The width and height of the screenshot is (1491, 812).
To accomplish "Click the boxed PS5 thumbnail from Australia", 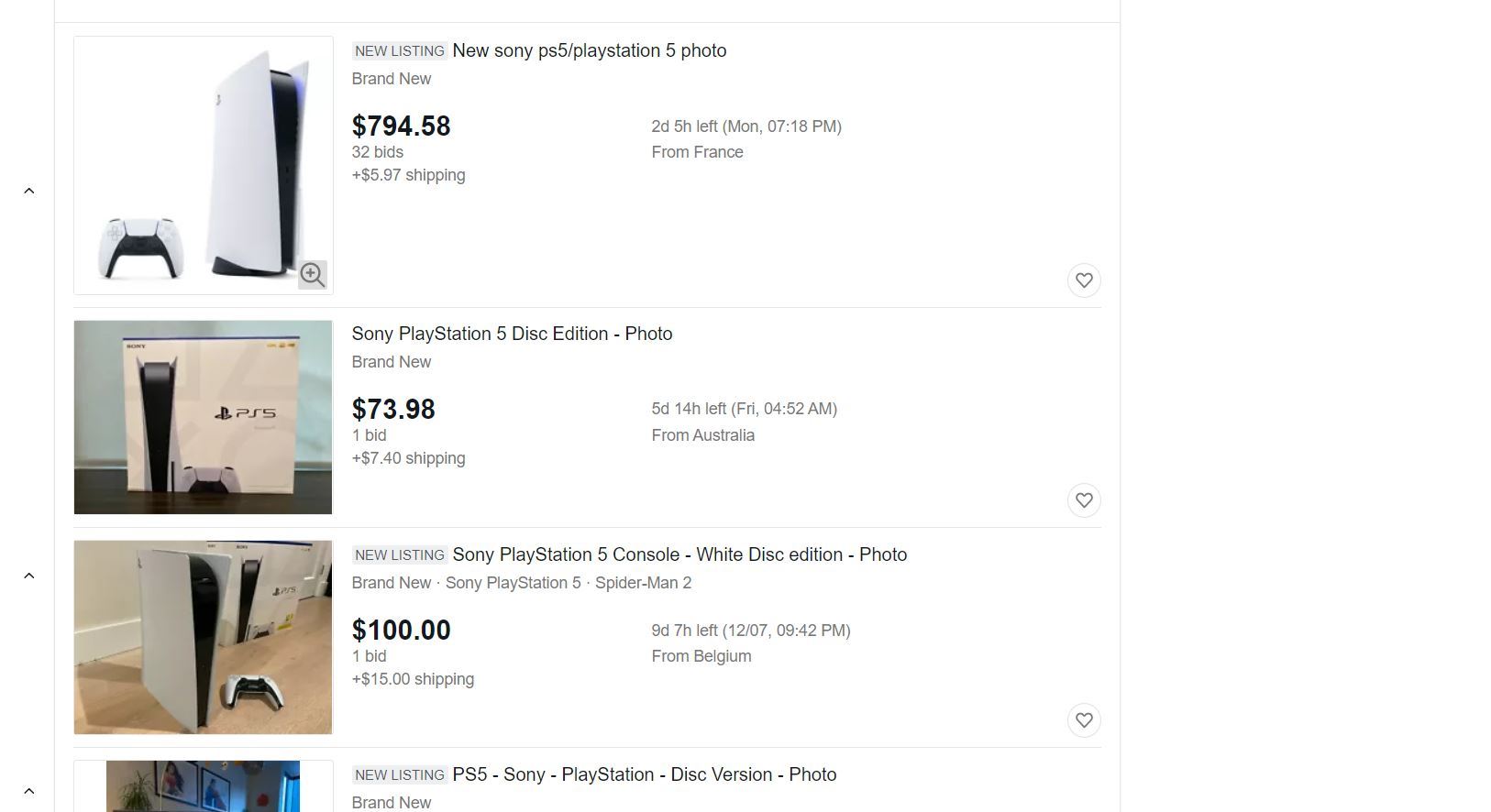I will 204,417.
